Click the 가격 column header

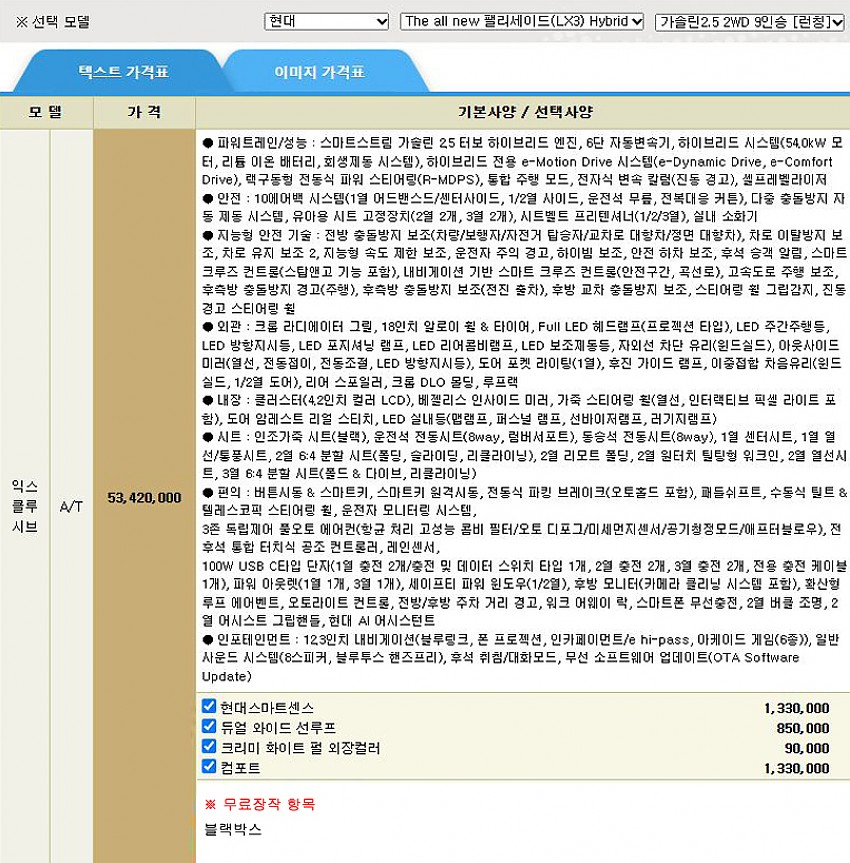pyautogui.click(x=144, y=111)
